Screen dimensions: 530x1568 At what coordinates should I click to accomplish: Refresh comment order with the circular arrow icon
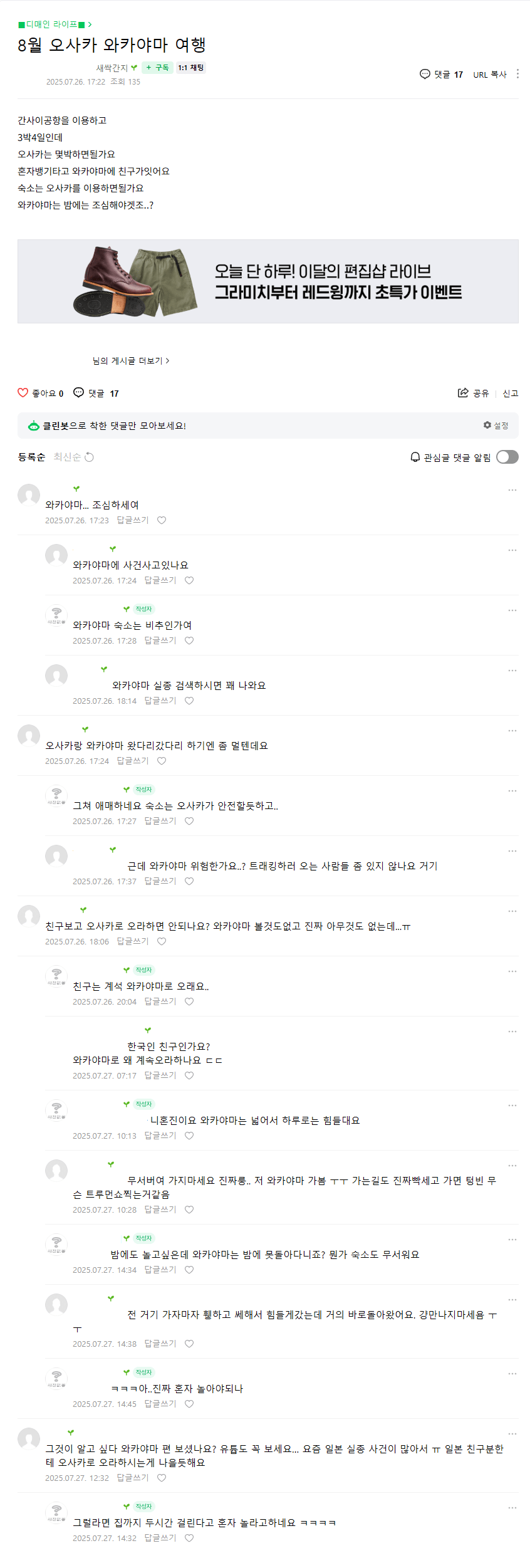click(x=88, y=457)
